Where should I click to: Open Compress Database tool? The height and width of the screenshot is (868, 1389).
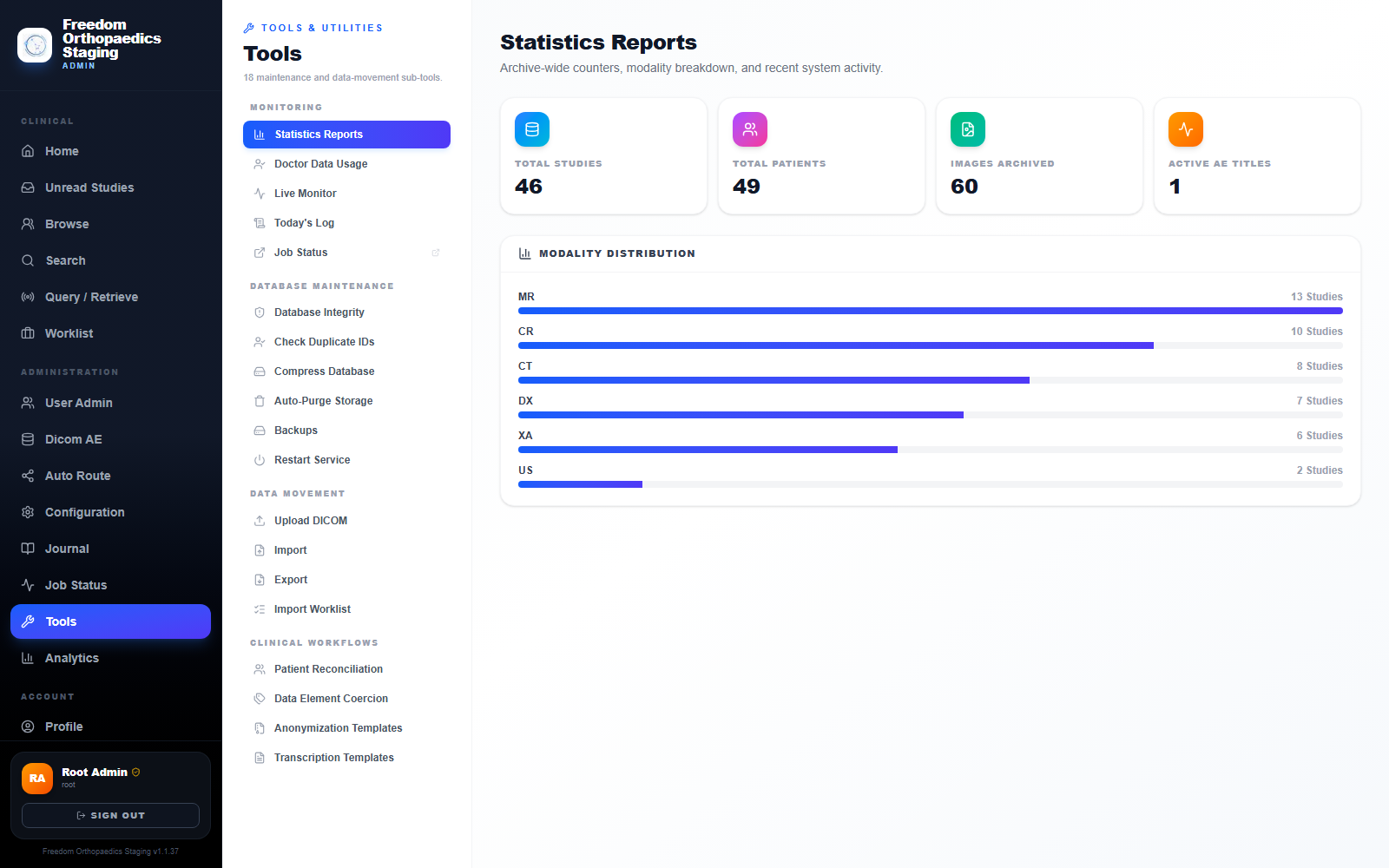[346, 372]
